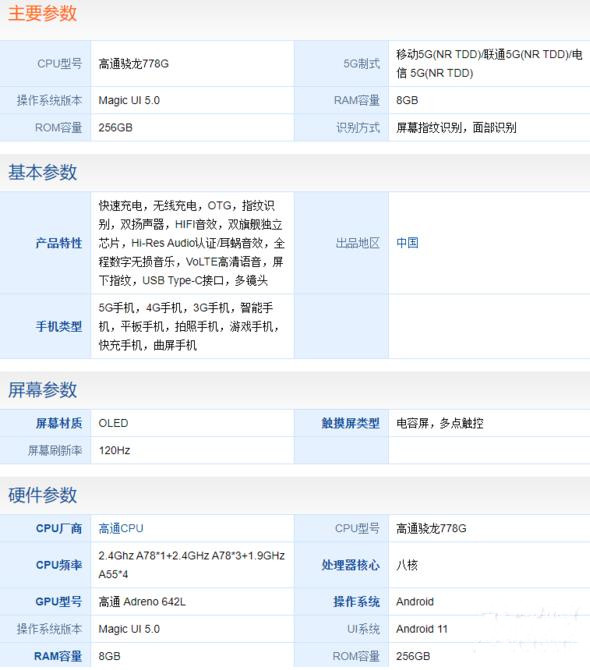This screenshot has height=670, width=590.
Task: Open the 操作系统 label link
Action: pyautogui.click(x=356, y=602)
